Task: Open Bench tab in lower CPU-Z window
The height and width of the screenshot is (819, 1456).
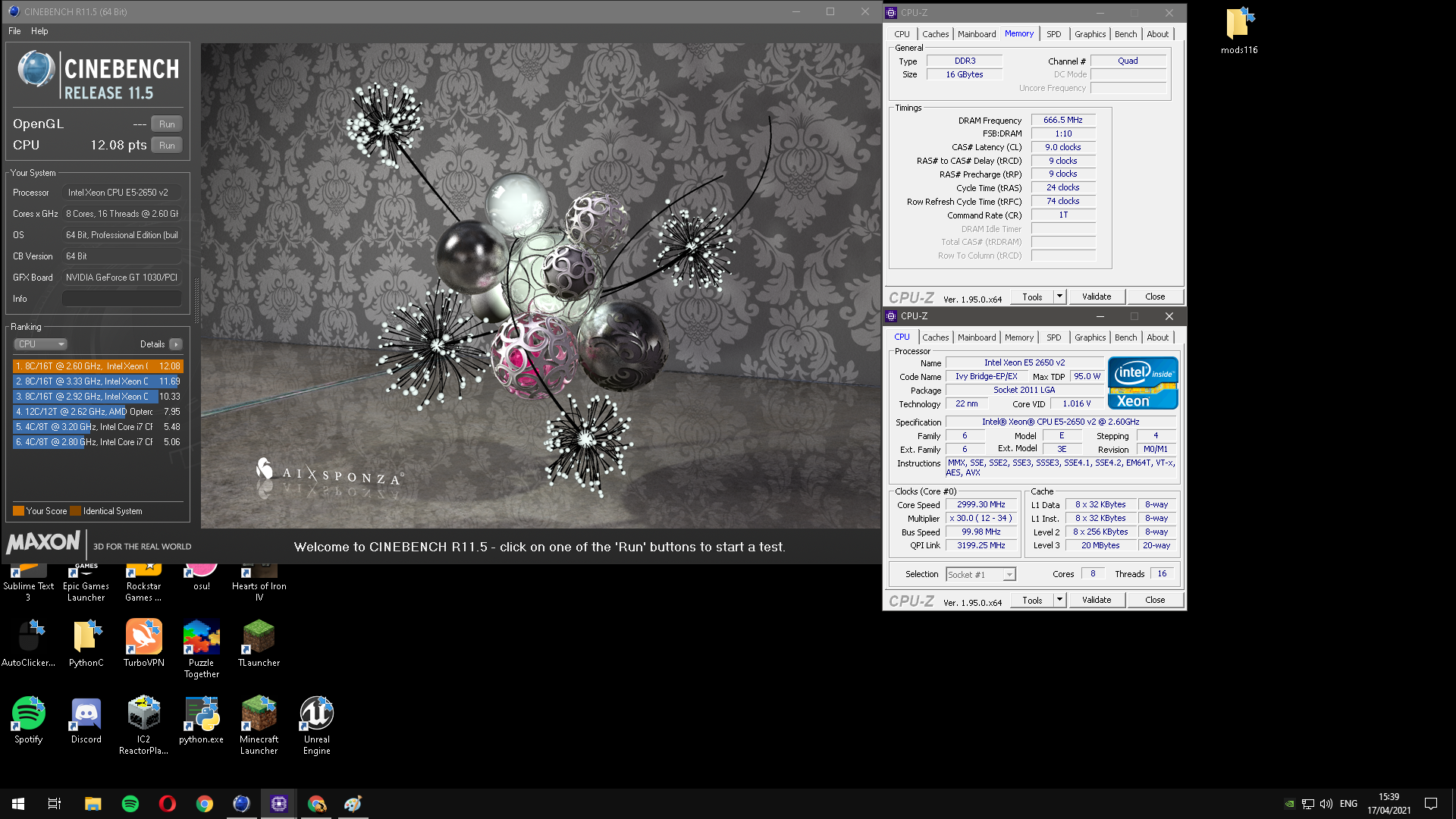Action: 1125,337
